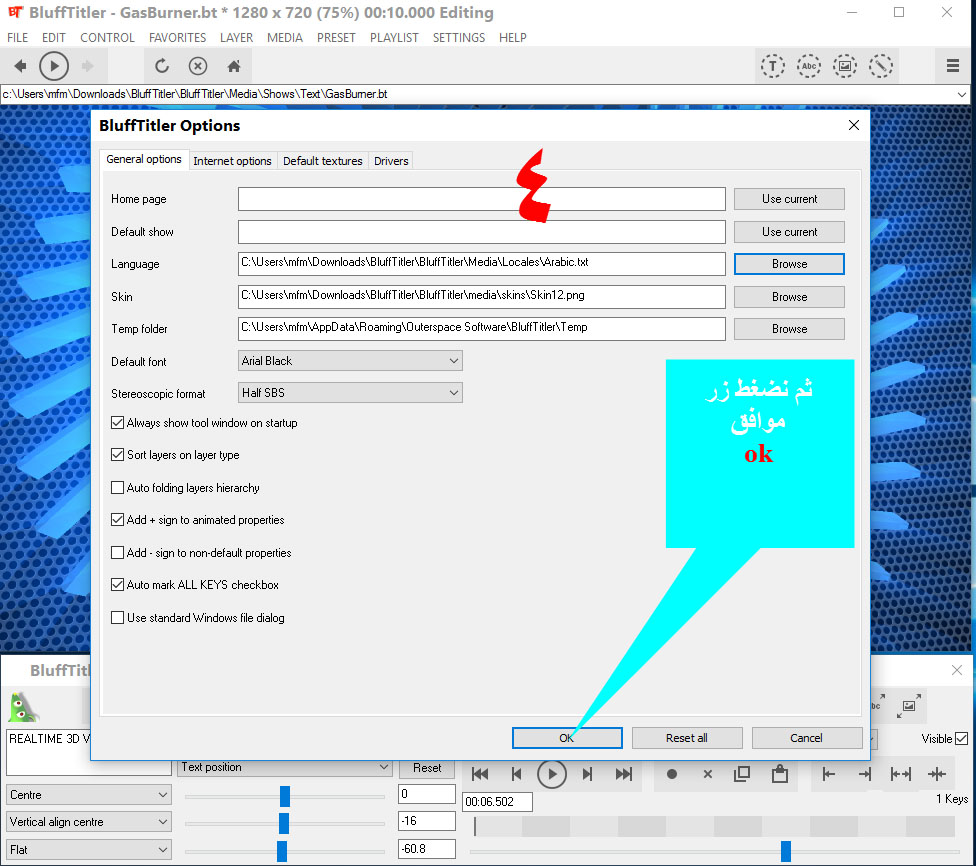
Task: Copy the key with the duplicate icon
Action: point(742,774)
